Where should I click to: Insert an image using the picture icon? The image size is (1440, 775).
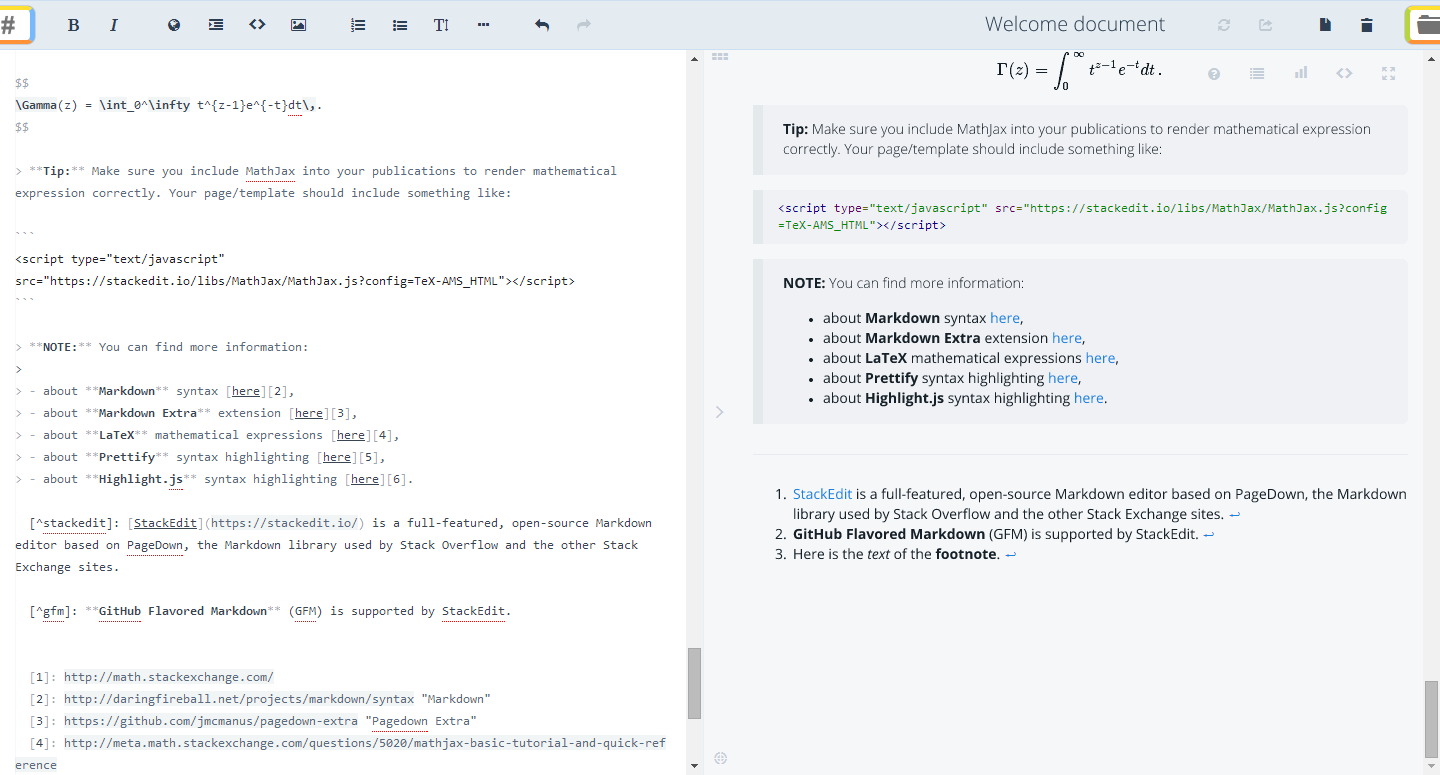pos(298,25)
